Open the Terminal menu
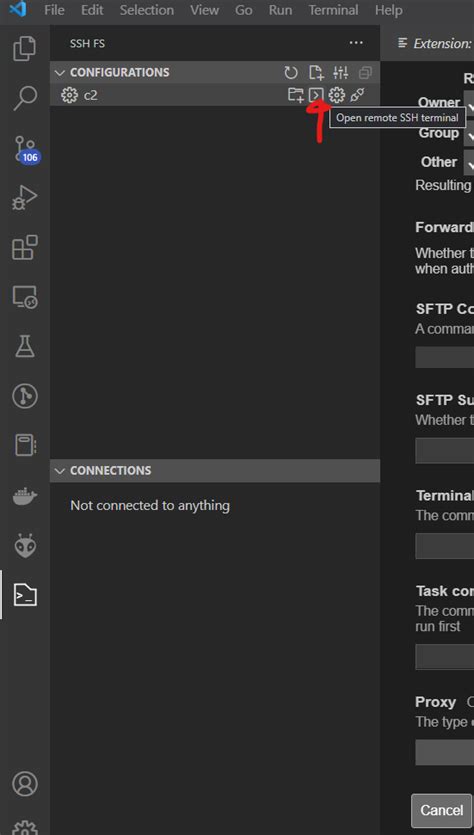The height and width of the screenshot is (835, 474). 333,10
